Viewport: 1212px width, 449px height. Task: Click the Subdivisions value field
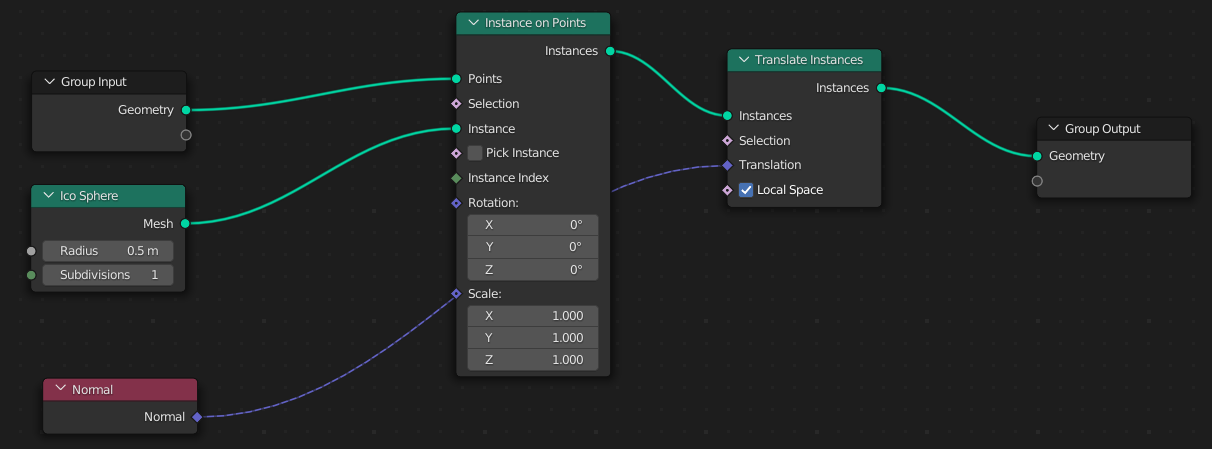[107, 275]
